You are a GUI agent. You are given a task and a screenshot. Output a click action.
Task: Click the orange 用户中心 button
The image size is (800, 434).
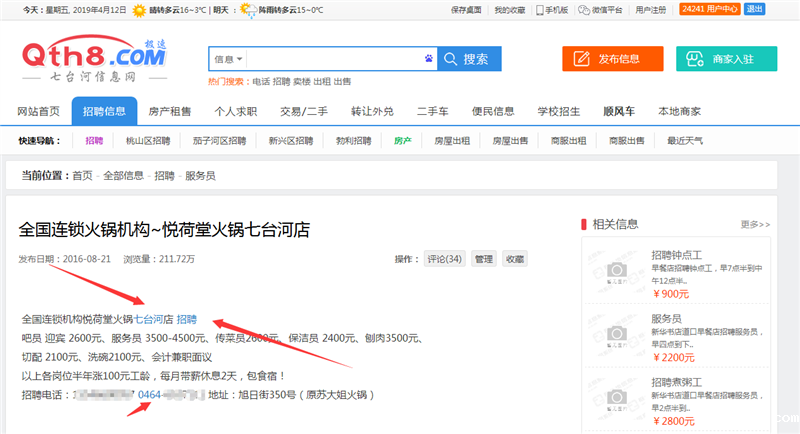pyautogui.click(x=709, y=9)
